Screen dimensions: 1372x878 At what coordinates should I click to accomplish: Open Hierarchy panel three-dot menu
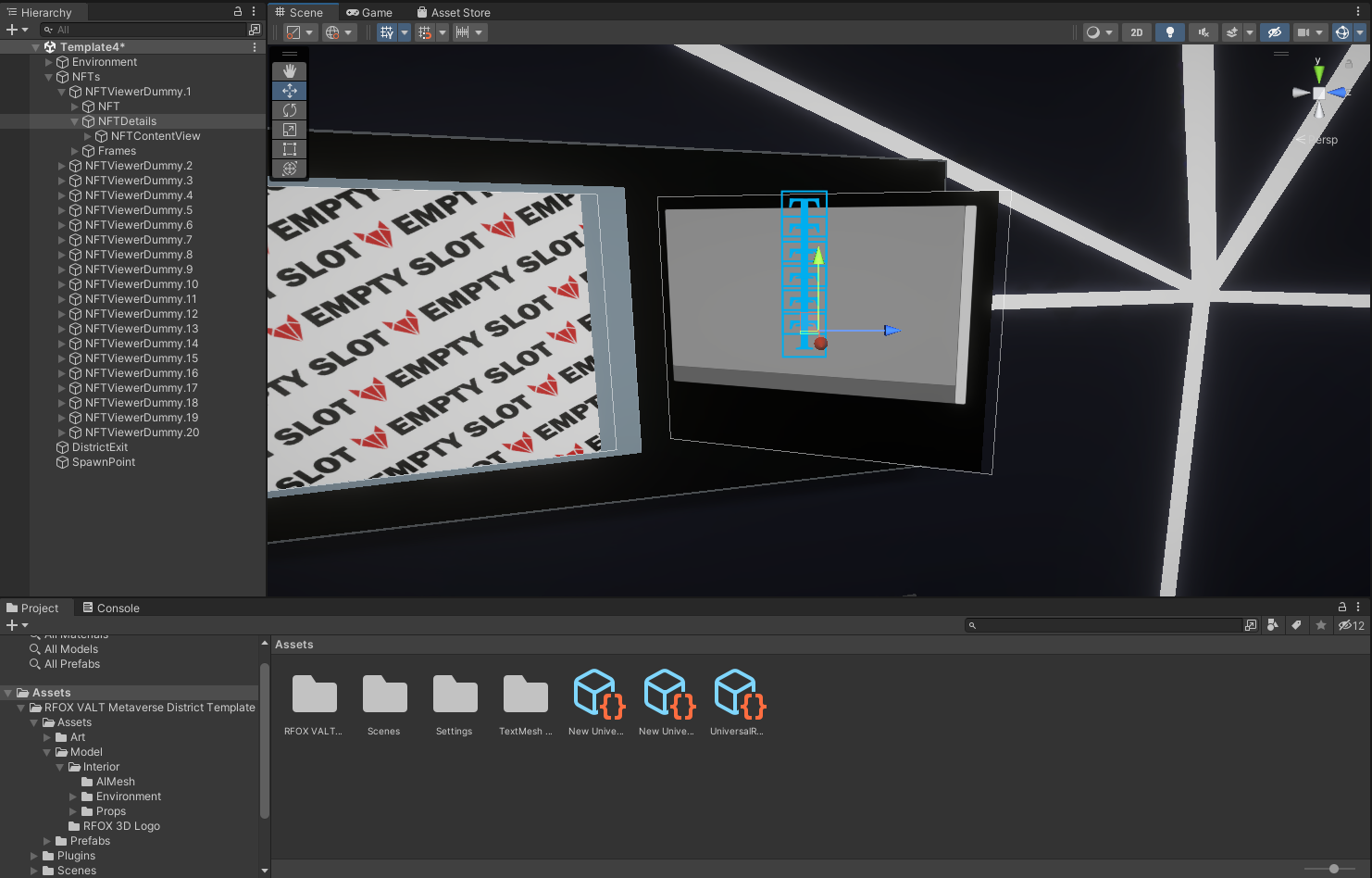coord(254,12)
